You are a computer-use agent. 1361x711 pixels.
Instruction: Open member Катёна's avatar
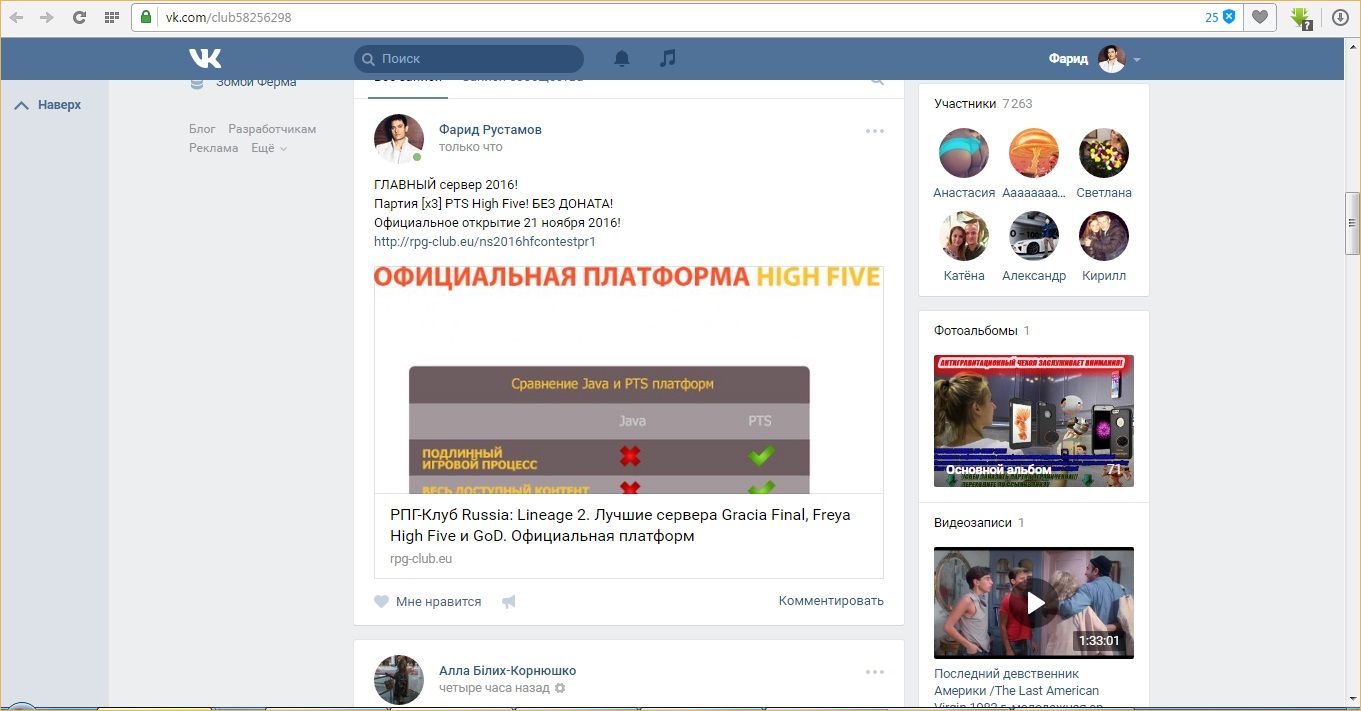[964, 236]
